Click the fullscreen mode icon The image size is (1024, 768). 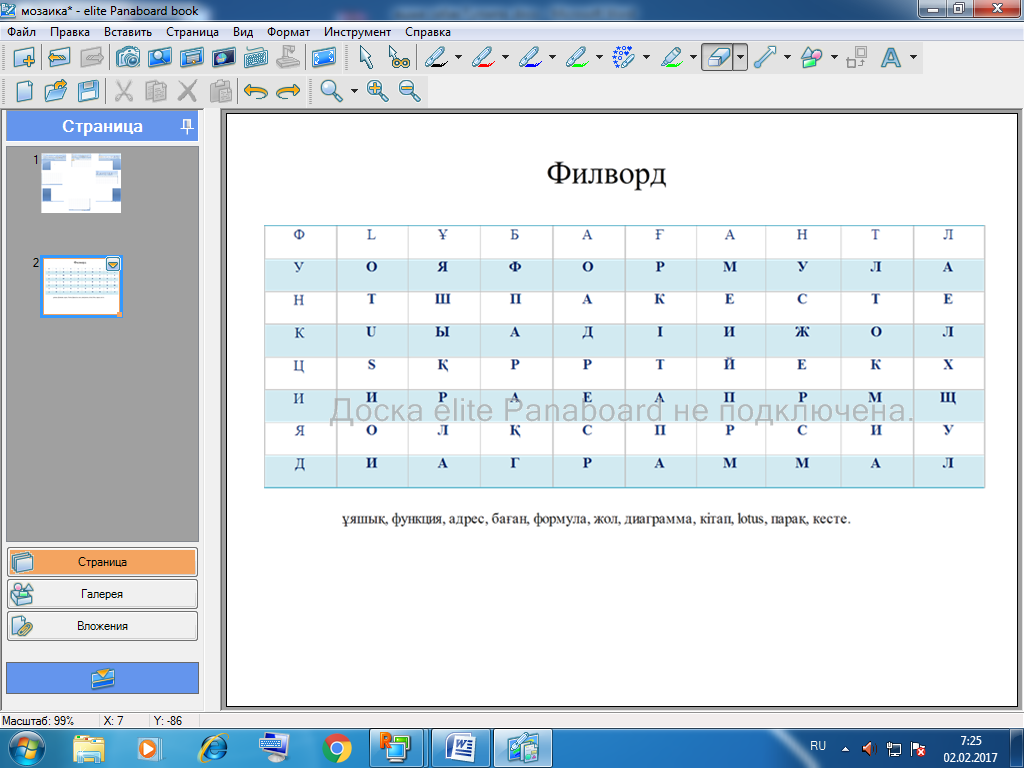[x=324, y=58]
